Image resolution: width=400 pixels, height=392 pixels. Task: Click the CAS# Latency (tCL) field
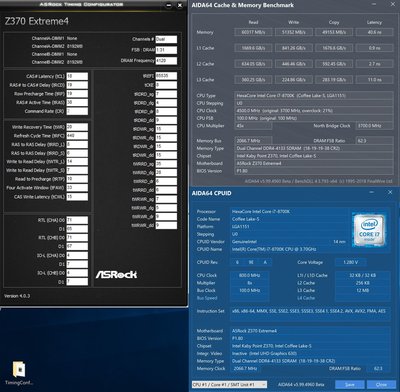click(x=77, y=76)
